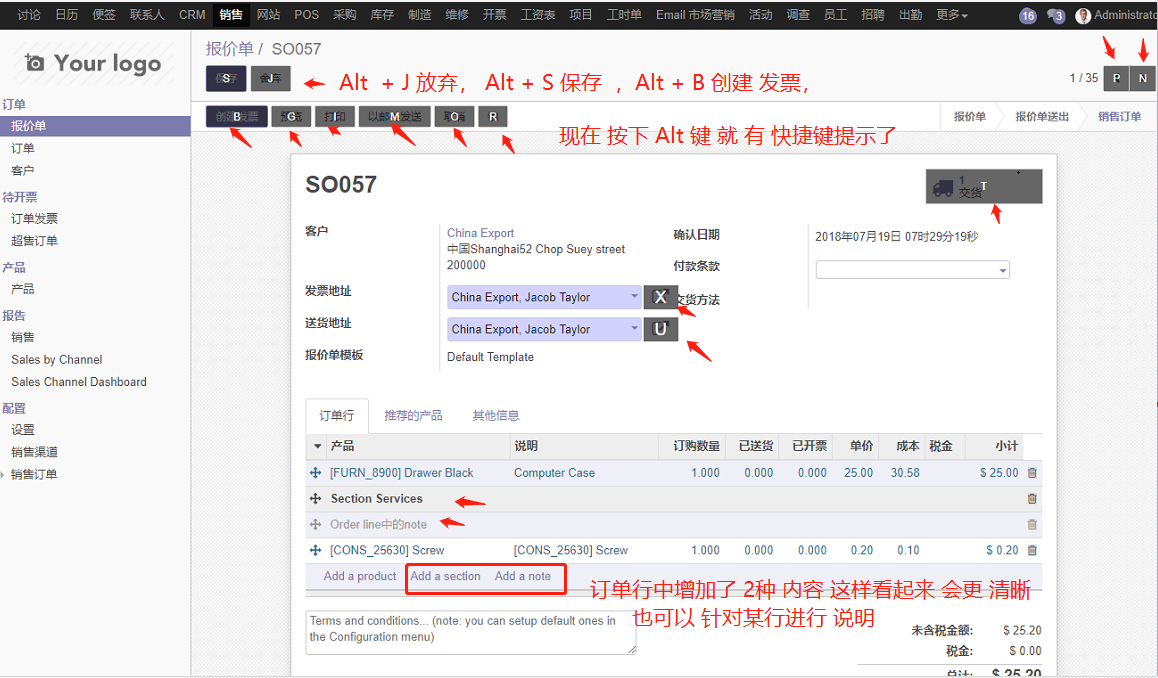Screen dimensions: 1158x678
Task: Go to the previous record with P button
Action: pos(1116,78)
